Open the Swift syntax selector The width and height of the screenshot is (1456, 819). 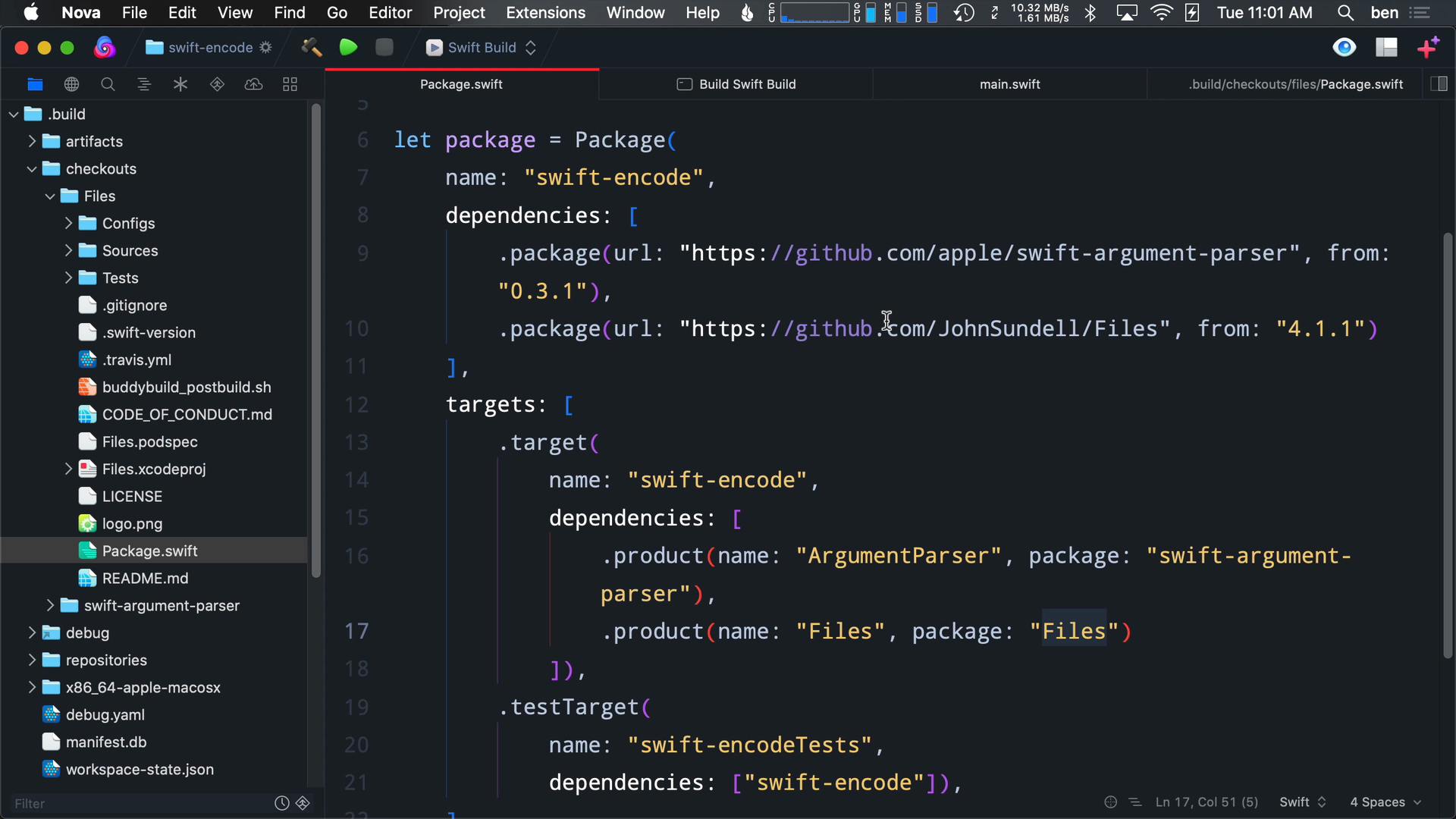[1302, 802]
